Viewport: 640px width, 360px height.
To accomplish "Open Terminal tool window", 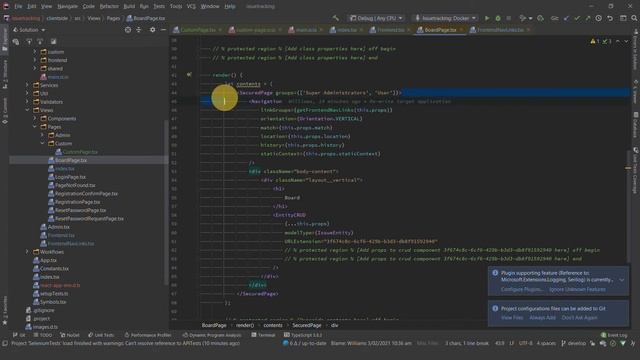I will [x=263, y=335].
